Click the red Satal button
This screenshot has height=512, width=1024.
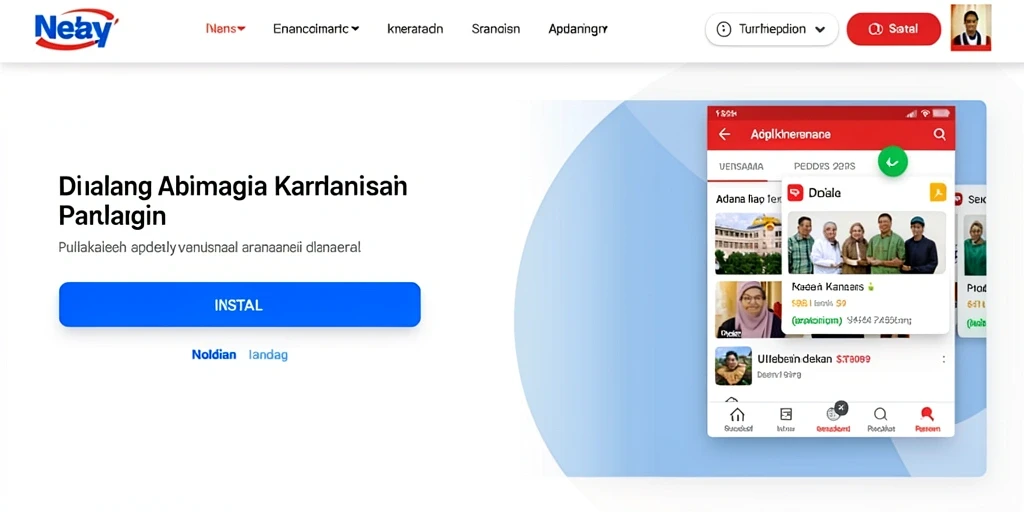[x=893, y=29]
